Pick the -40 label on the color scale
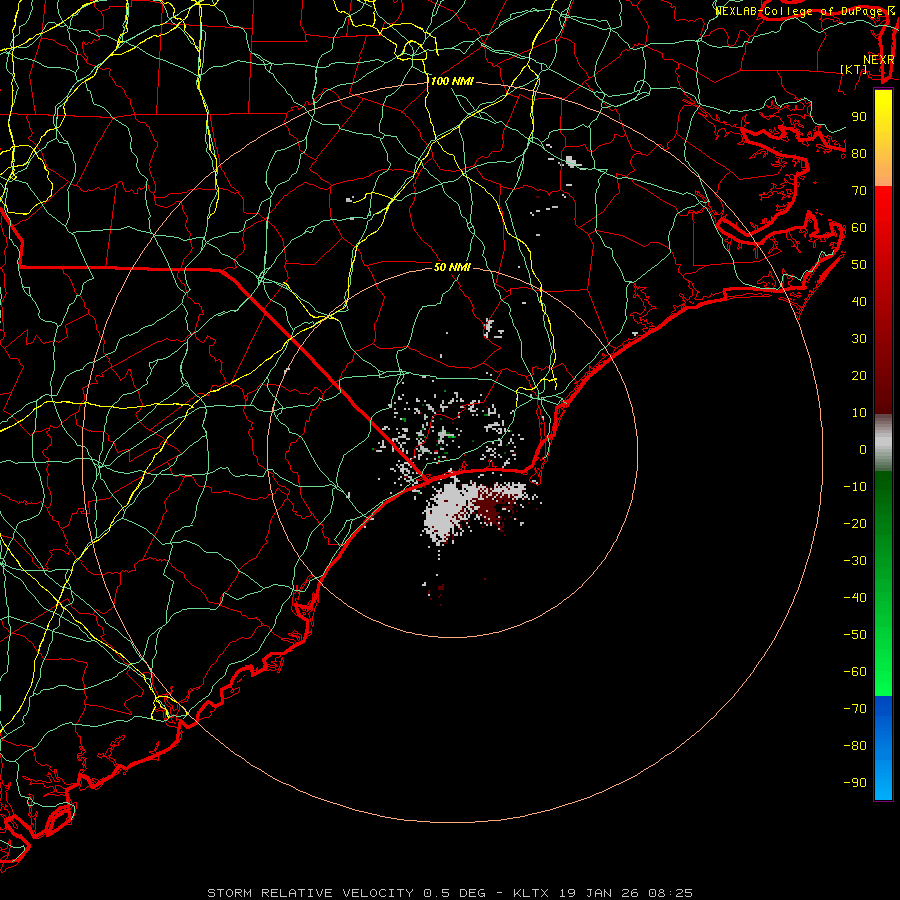 (x=855, y=598)
